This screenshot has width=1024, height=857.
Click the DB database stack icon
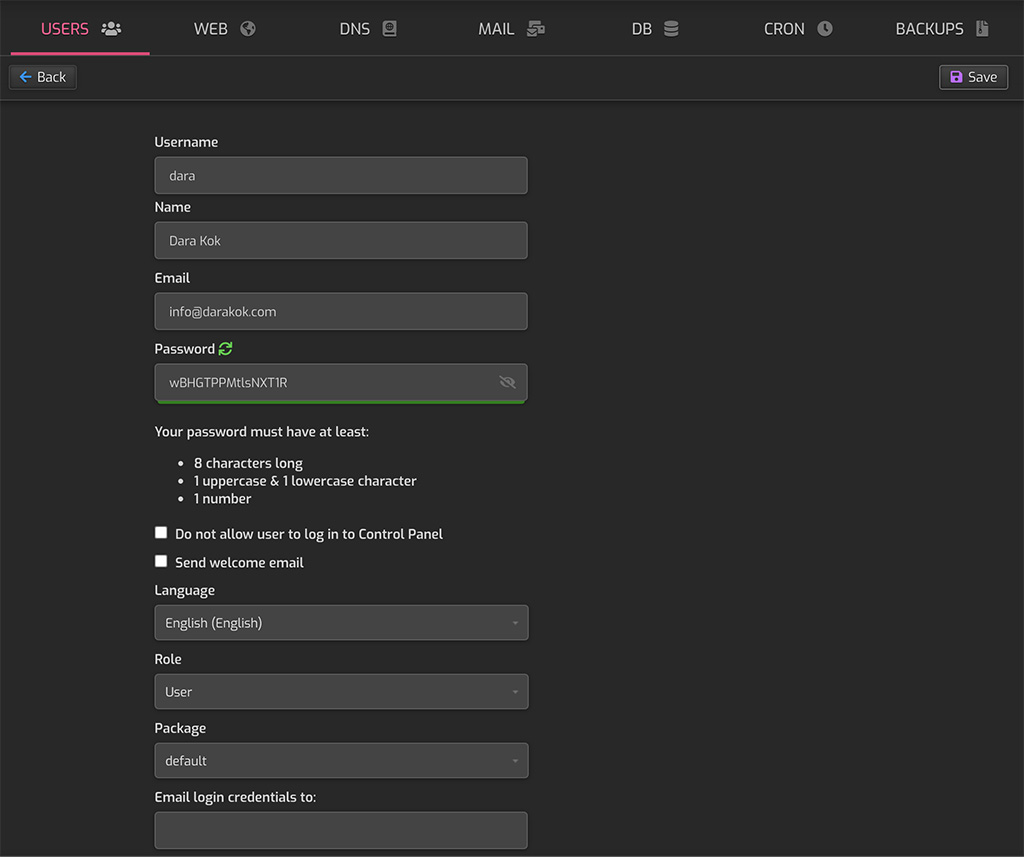671,29
